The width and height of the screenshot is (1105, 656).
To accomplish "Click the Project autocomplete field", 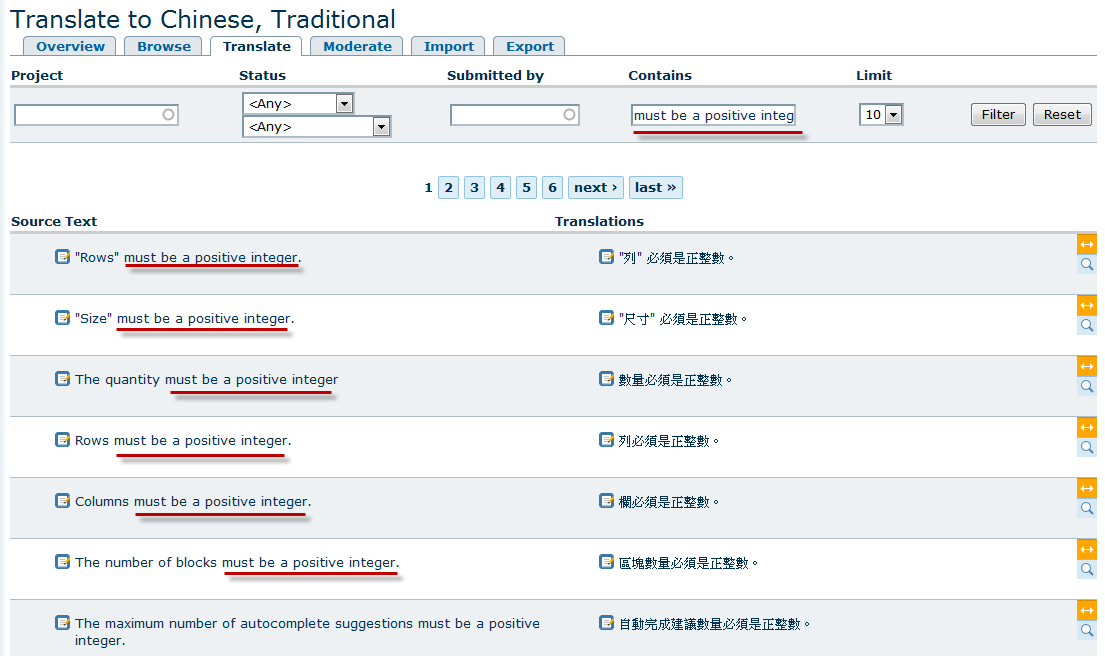I will [97, 115].
